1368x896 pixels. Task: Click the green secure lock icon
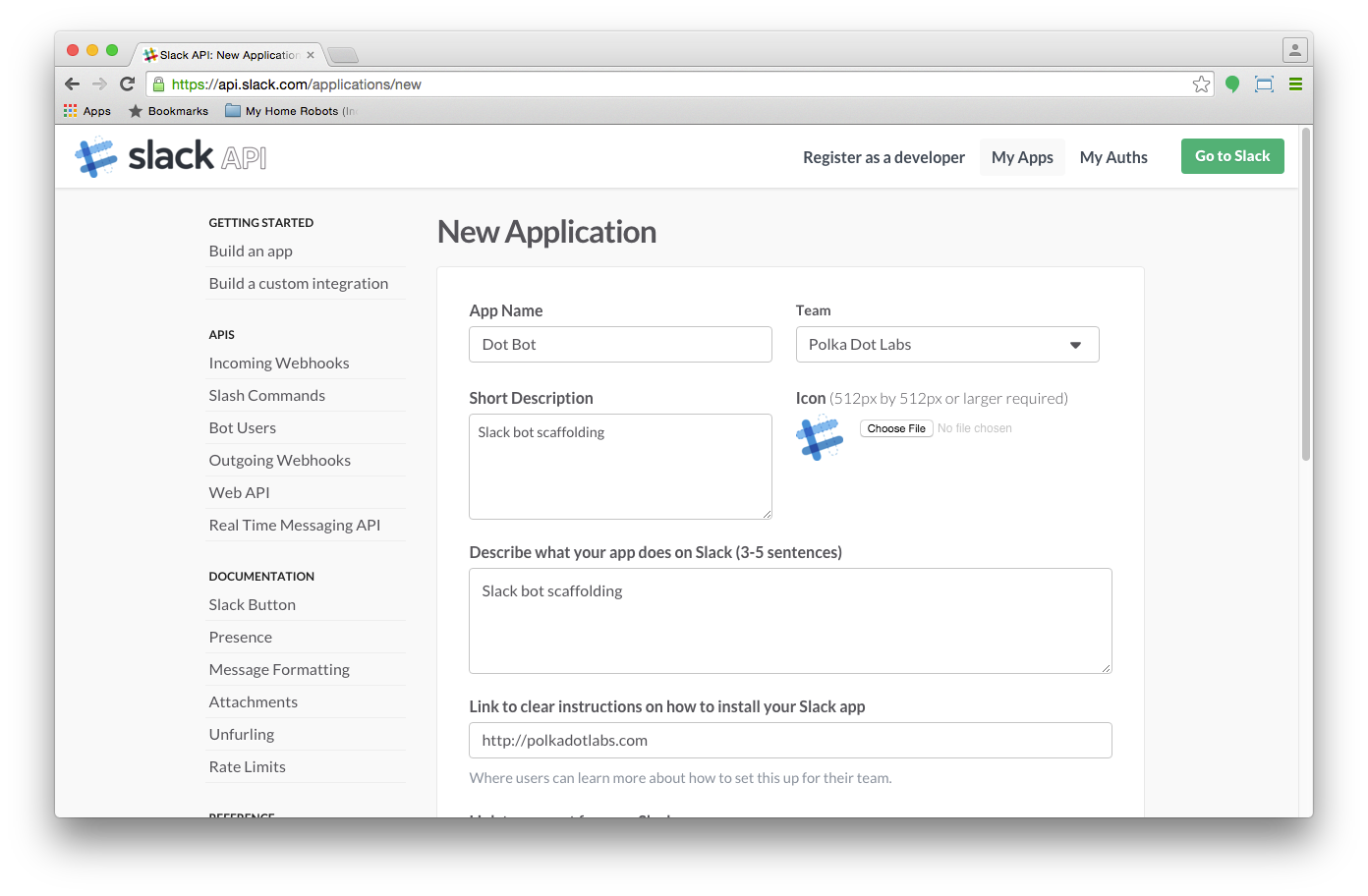tap(159, 84)
